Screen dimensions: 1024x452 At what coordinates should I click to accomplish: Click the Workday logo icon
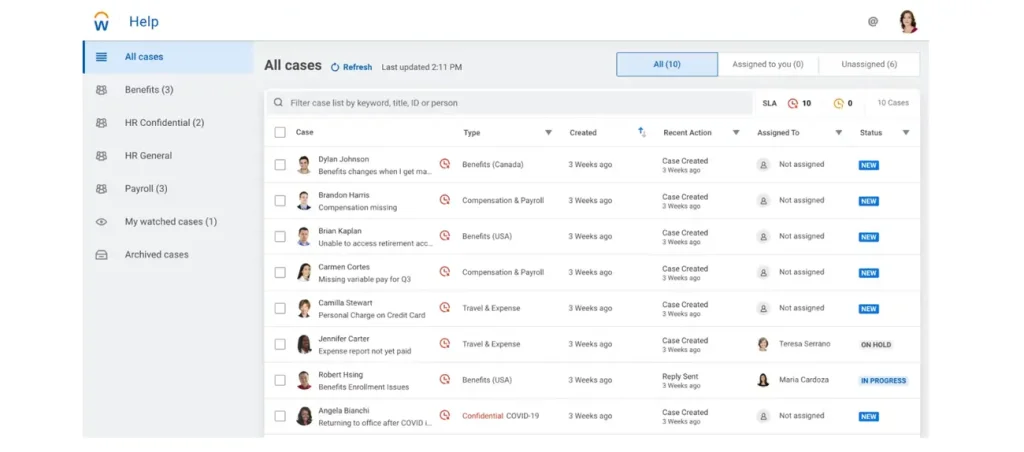101,21
